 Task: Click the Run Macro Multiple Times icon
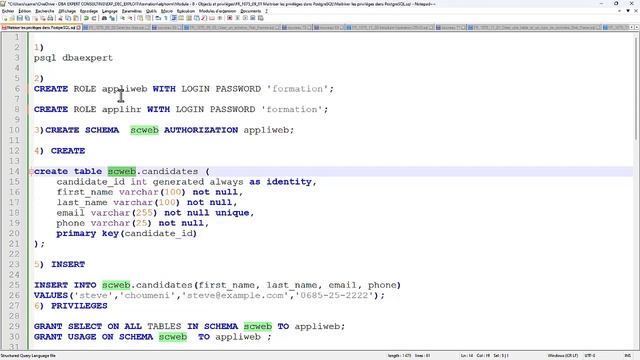click(253, 18)
